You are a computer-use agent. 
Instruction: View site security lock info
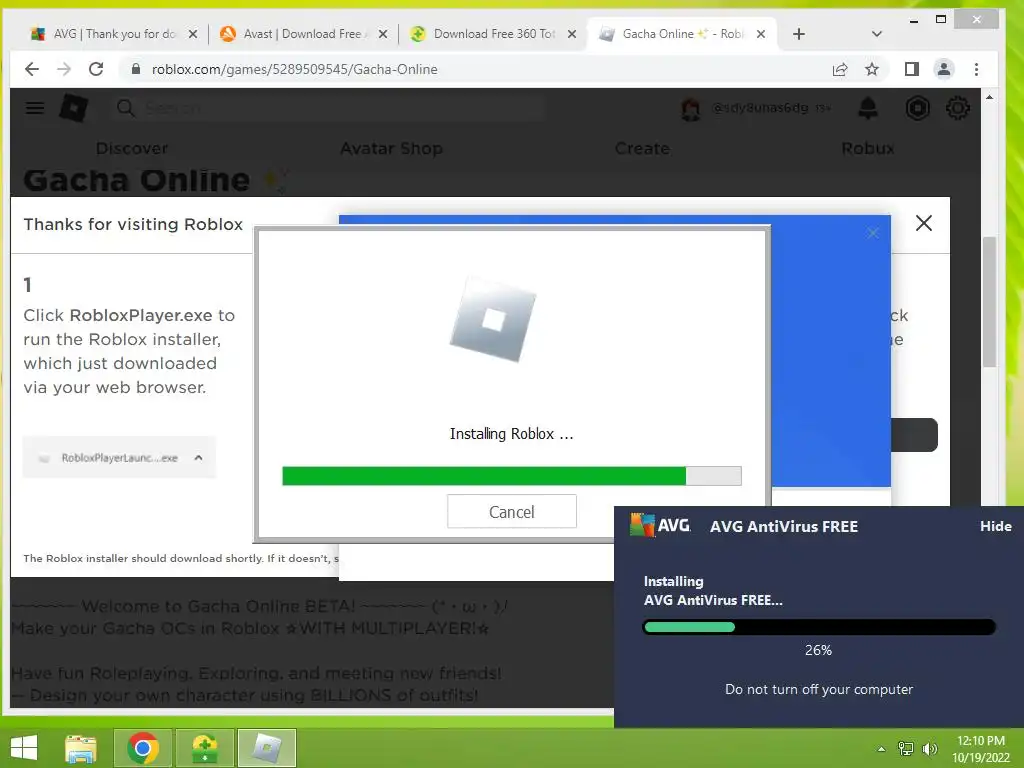point(136,69)
